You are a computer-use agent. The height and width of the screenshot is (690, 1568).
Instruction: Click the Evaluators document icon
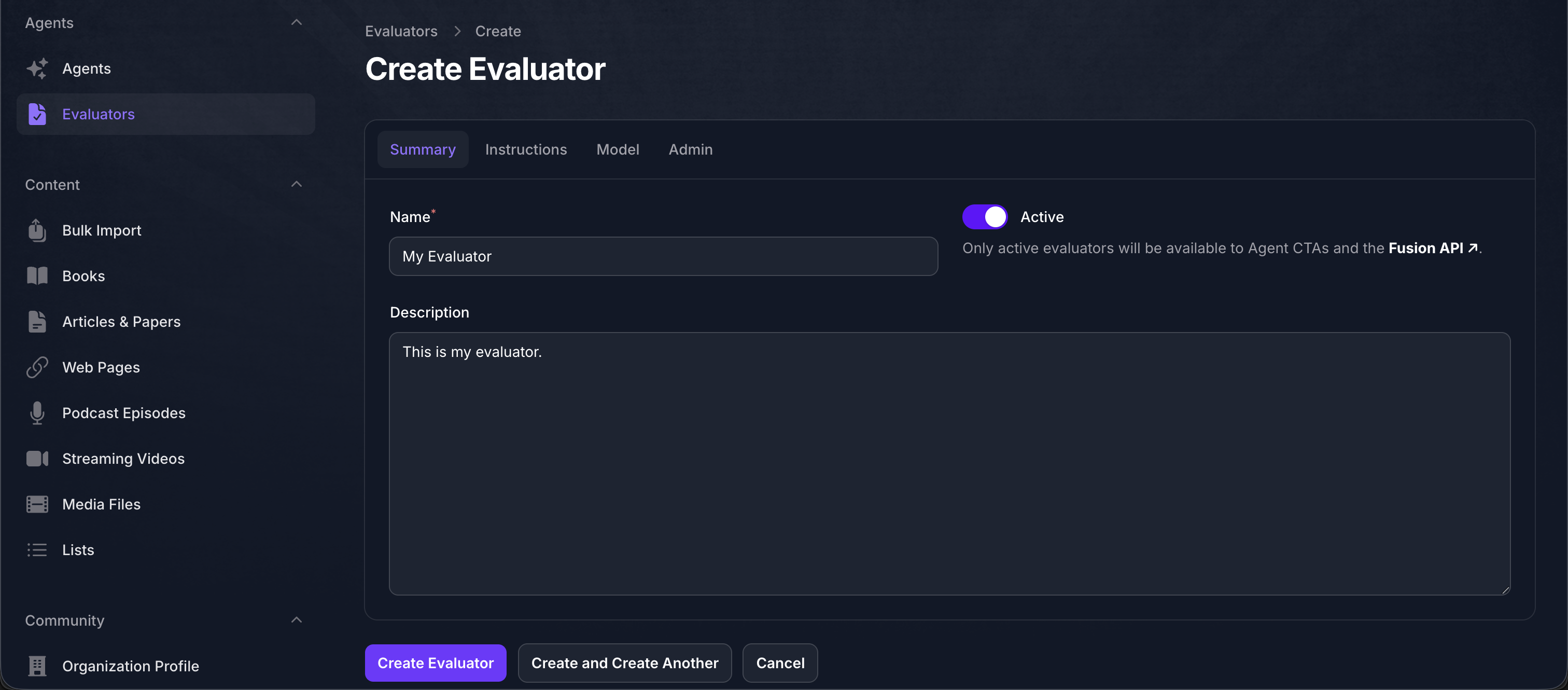click(x=37, y=114)
